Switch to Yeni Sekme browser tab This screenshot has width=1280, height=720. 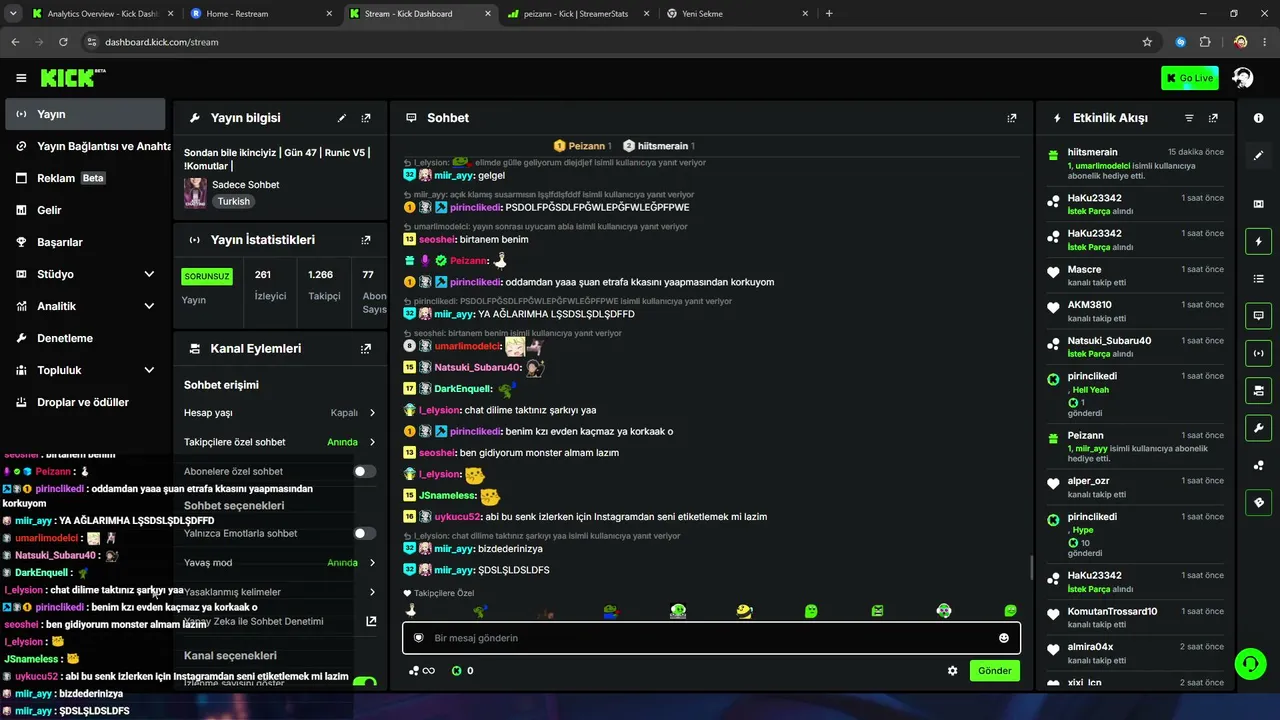[736, 14]
